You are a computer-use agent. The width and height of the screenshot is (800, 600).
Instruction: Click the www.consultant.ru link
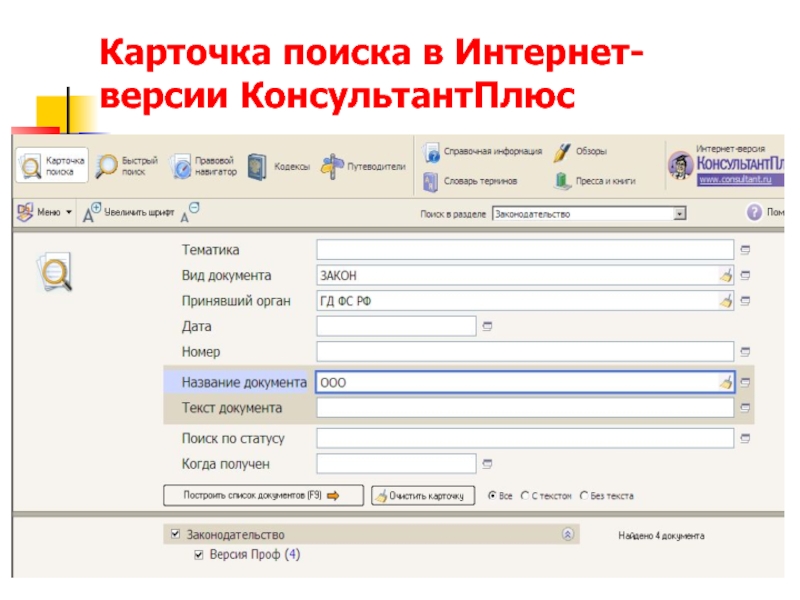pos(735,179)
